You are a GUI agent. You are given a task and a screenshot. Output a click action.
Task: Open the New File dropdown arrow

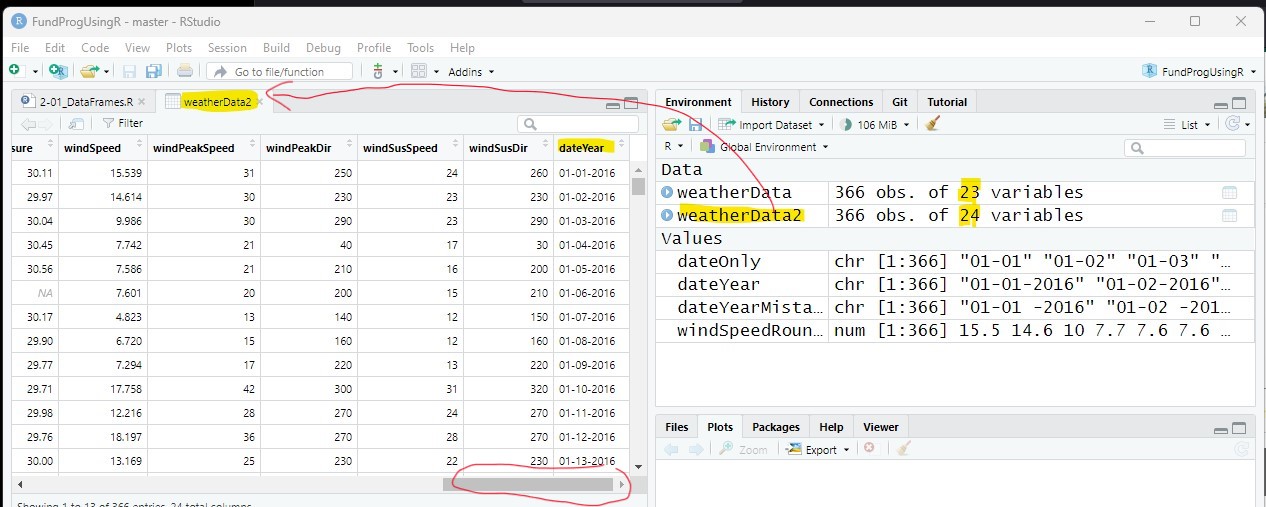tap(35, 72)
